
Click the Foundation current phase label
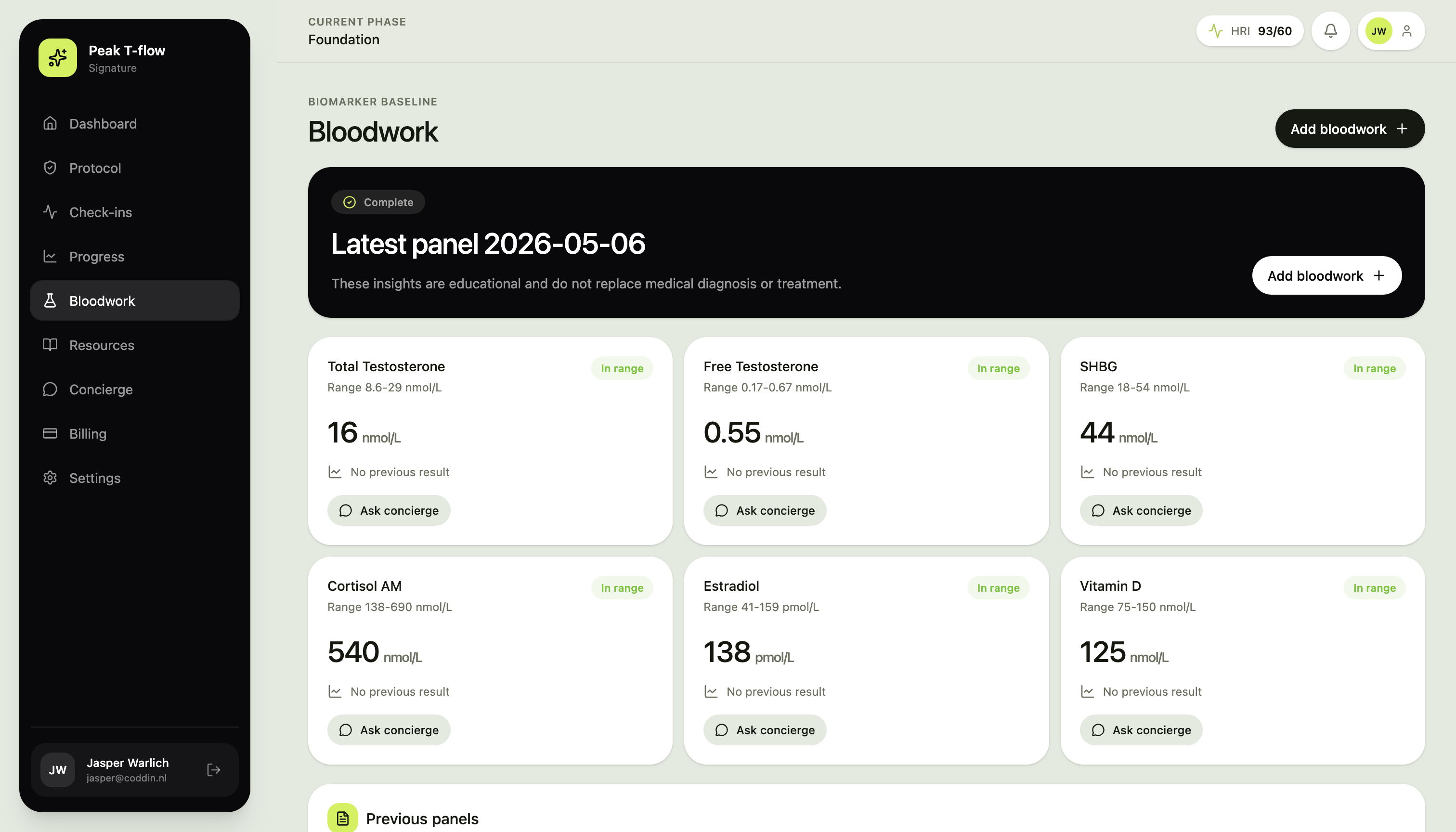(344, 39)
